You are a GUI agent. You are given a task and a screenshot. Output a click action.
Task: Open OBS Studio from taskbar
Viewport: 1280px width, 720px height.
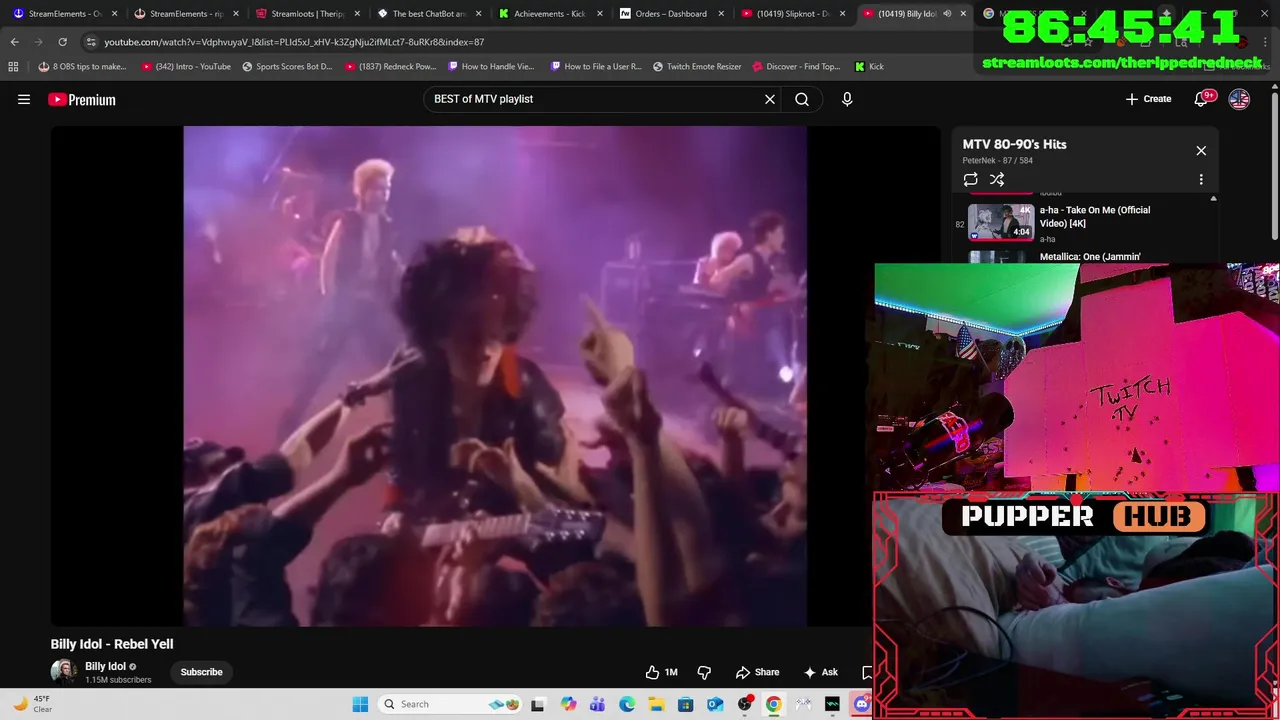tap(744, 704)
